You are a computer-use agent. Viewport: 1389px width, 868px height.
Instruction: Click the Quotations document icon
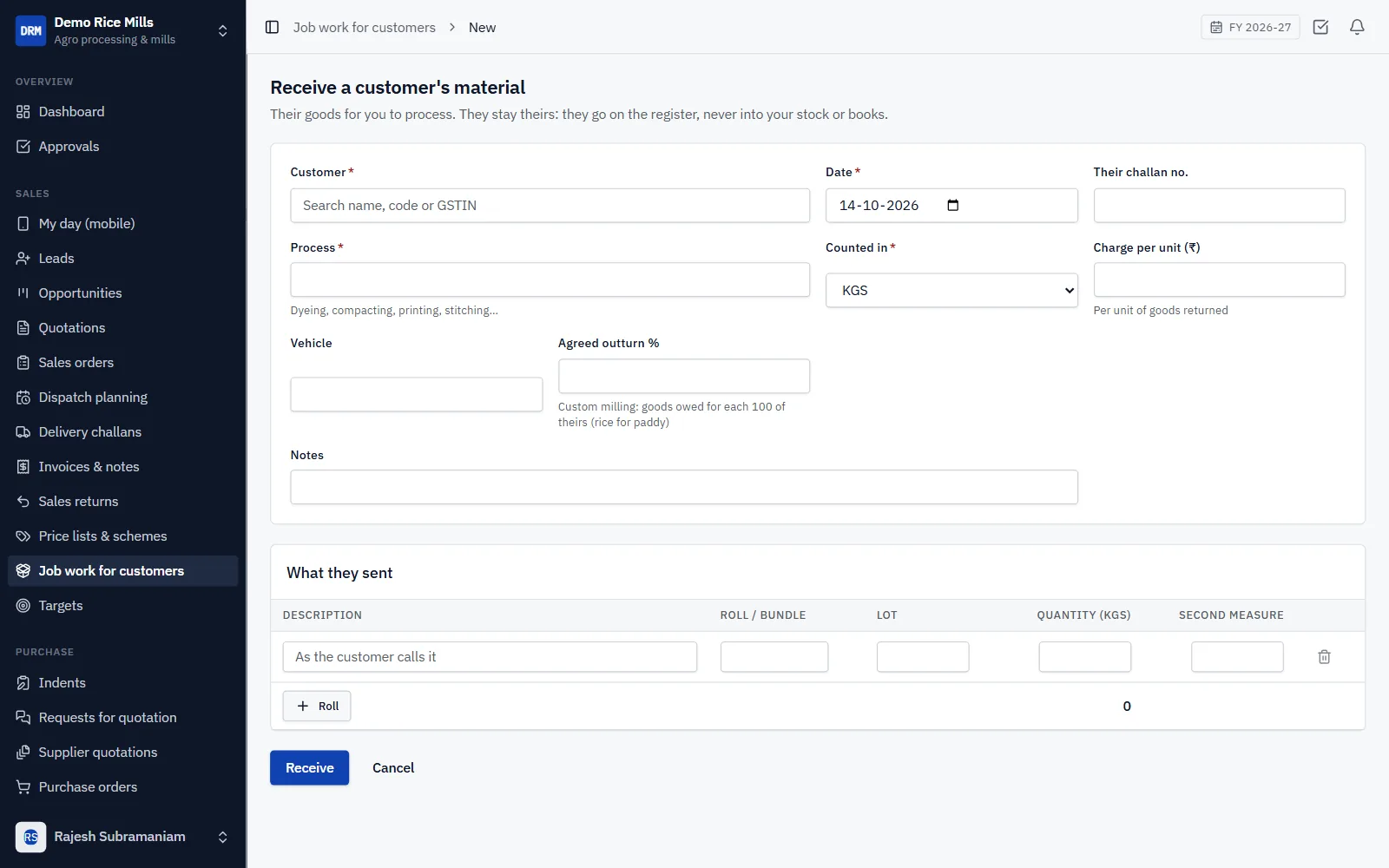[x=23, y=328]
